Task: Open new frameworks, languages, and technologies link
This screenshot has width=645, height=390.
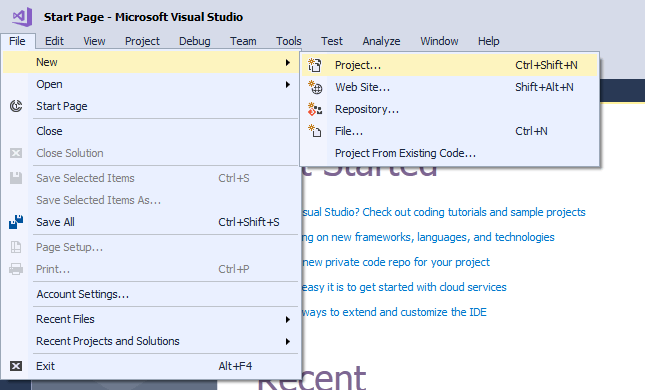Action: coord(428,237)
